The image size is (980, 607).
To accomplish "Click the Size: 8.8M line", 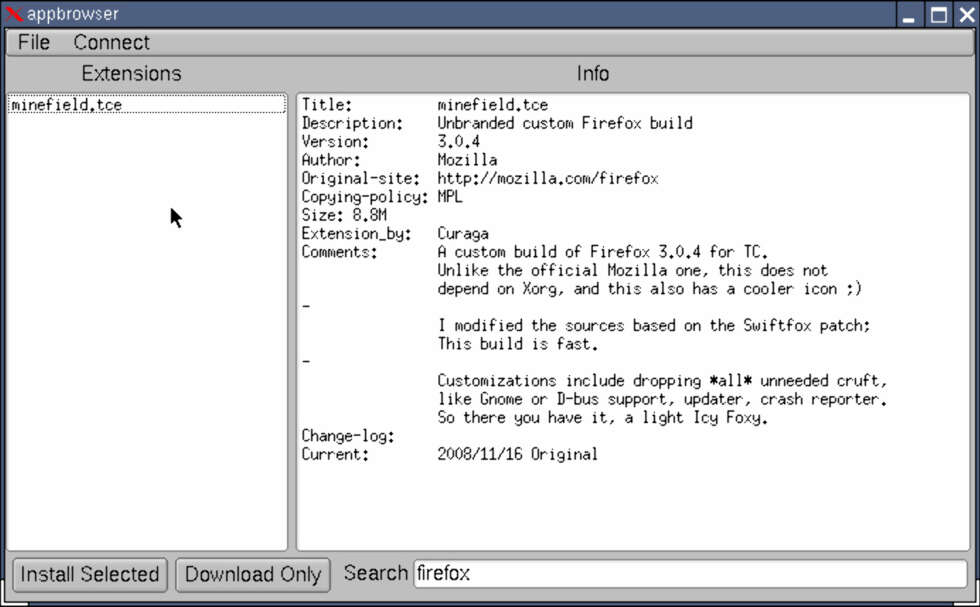I will click(x=344, y=215).
